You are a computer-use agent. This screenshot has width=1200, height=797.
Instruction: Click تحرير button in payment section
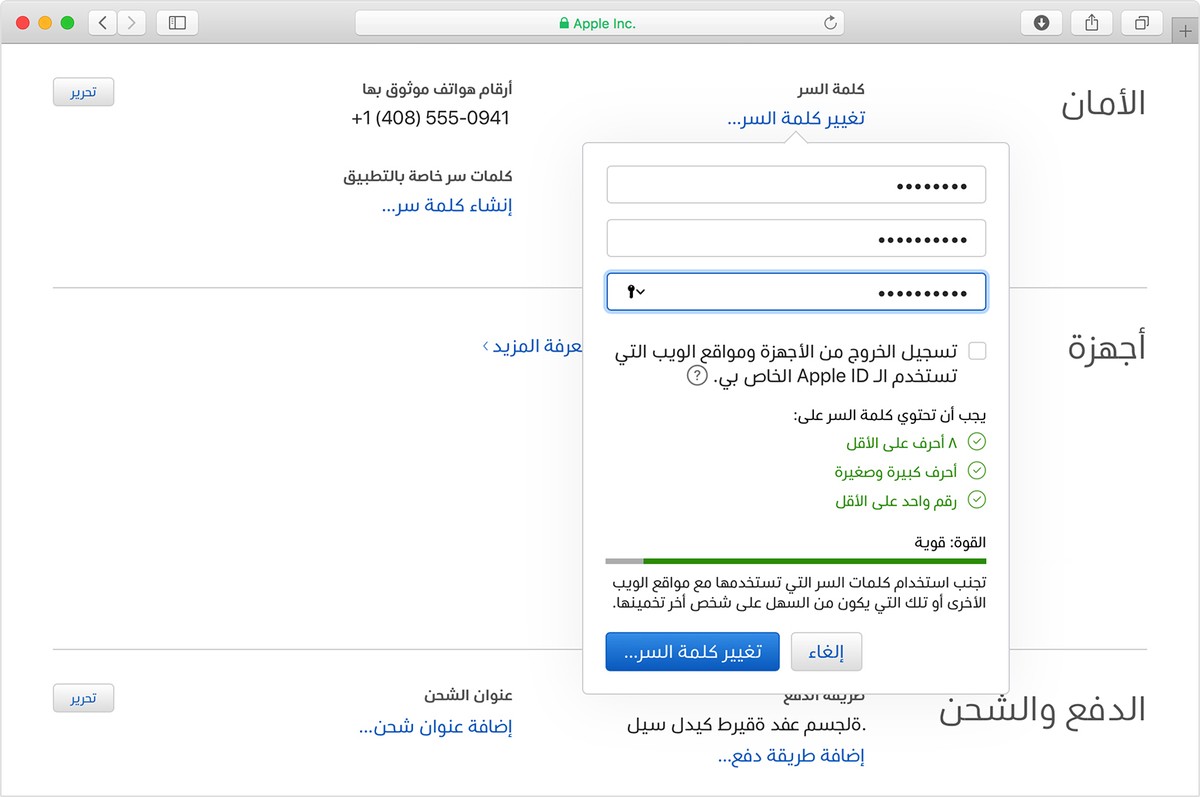(x=83, y=698)
